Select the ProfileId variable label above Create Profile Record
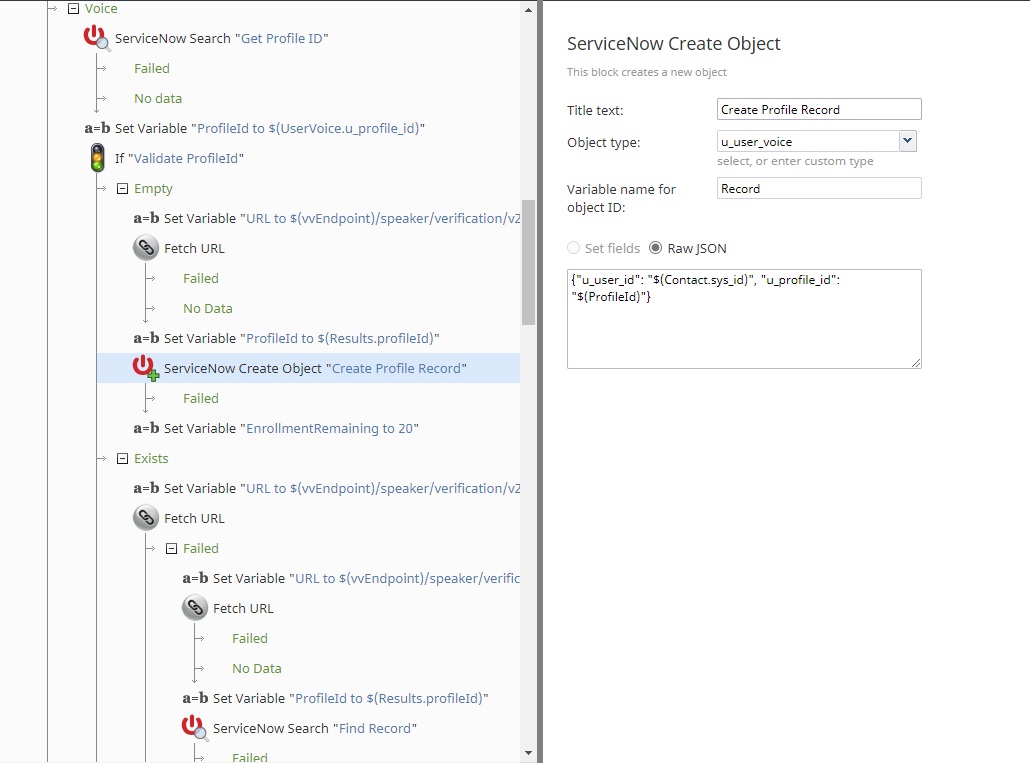The height and width of the screenshot is (763, 1030). click(x=302, y=338)
